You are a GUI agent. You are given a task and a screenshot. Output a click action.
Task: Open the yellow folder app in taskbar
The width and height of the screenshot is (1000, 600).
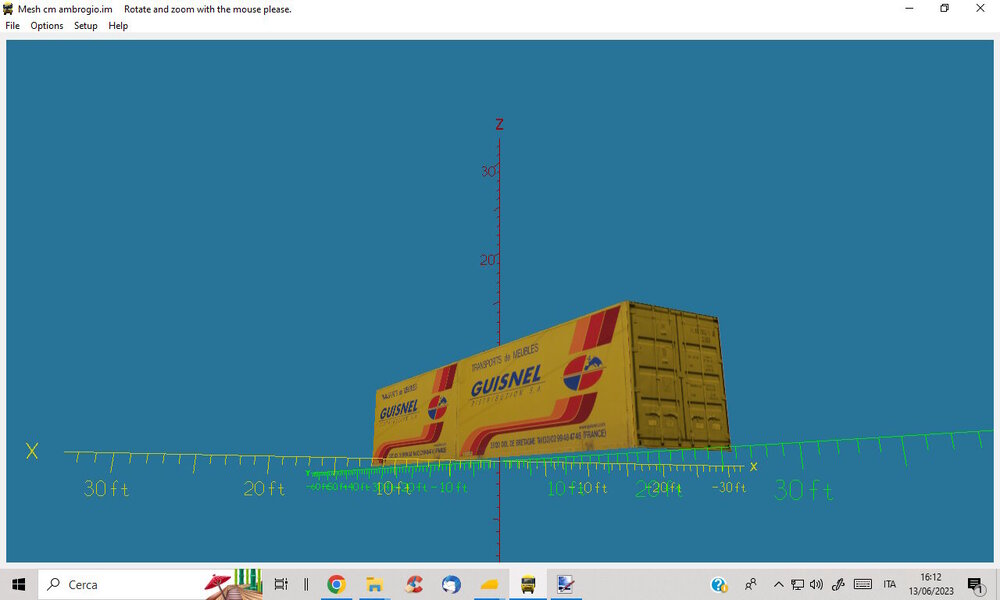(x=489, y=584)
